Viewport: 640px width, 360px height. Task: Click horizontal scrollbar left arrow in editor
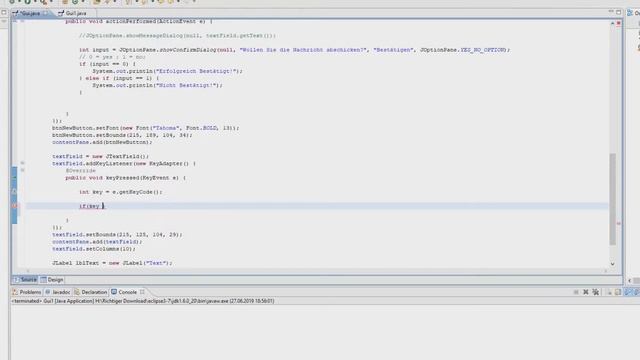(28, 271)
